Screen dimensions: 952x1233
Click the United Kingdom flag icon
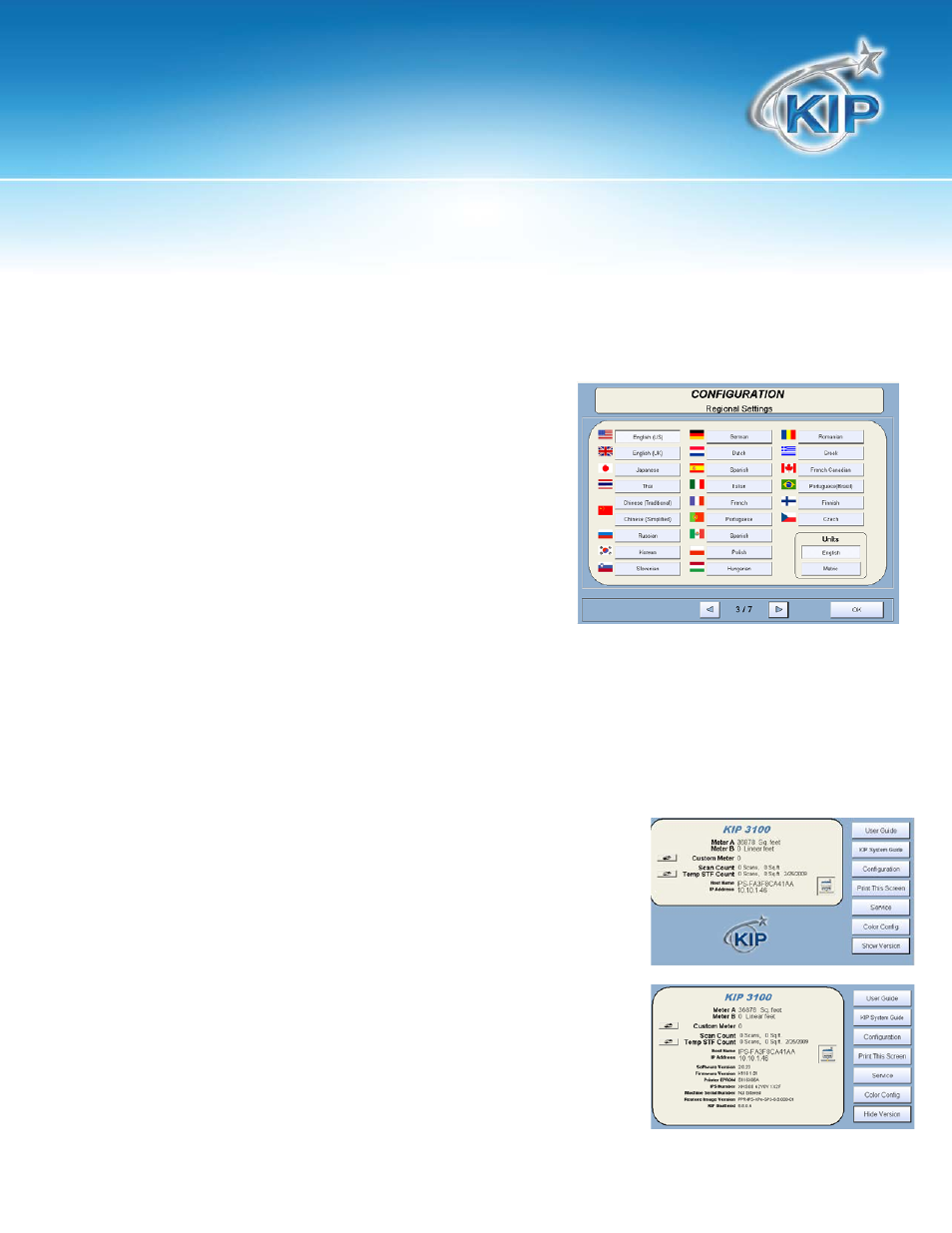(605, 452)
